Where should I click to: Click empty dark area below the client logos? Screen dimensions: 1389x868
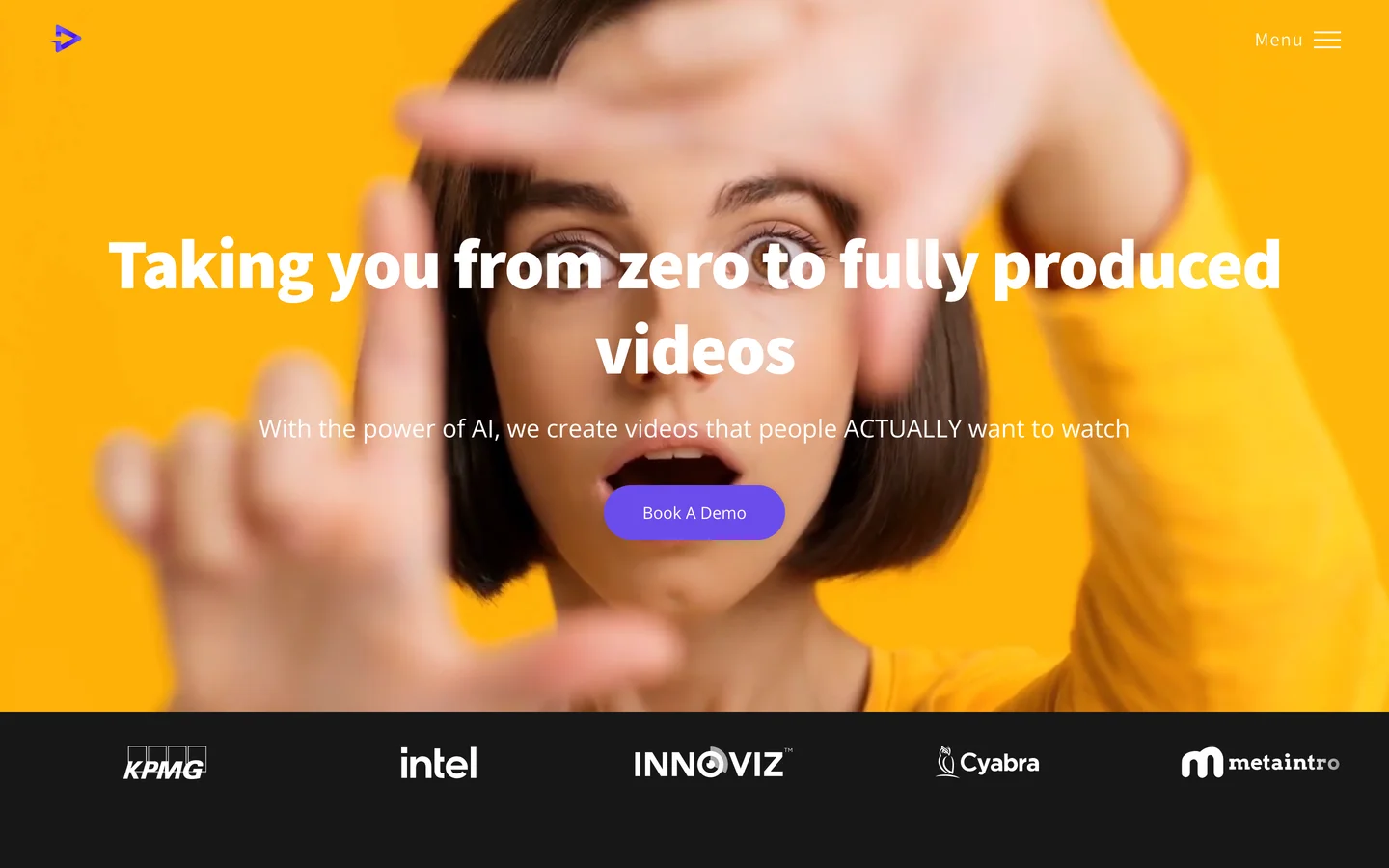(x=694, y=831)
